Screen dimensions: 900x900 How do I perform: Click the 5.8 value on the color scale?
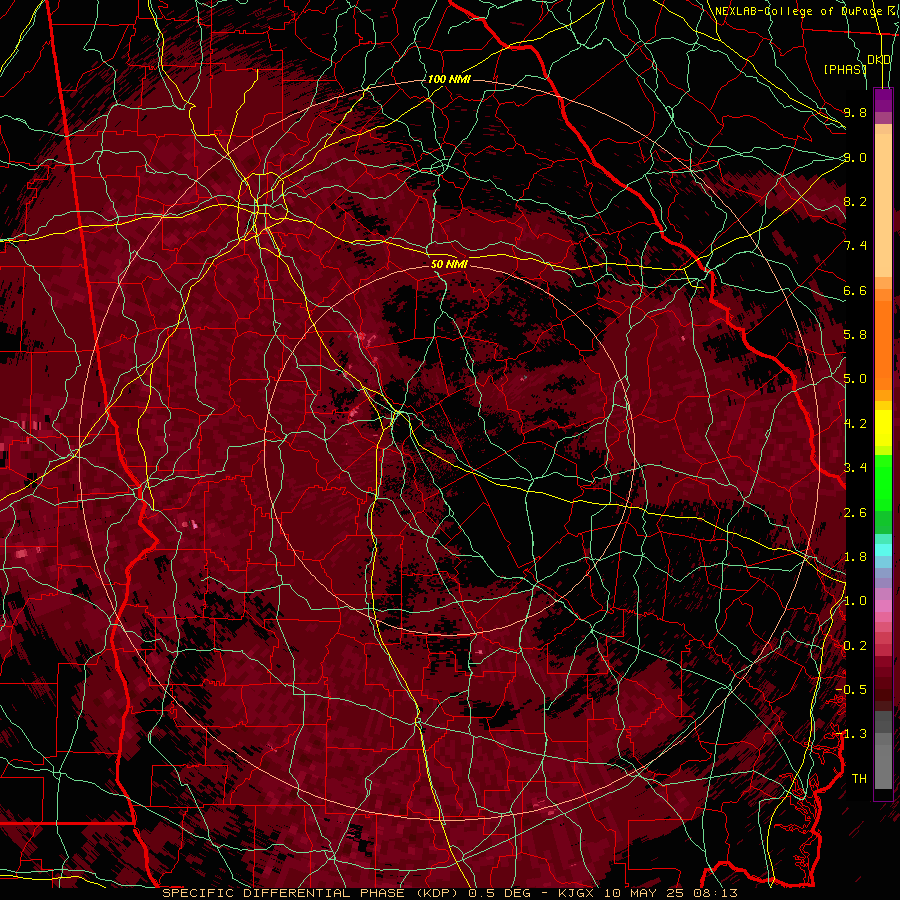pyautogui.click(x=855, y=335)
